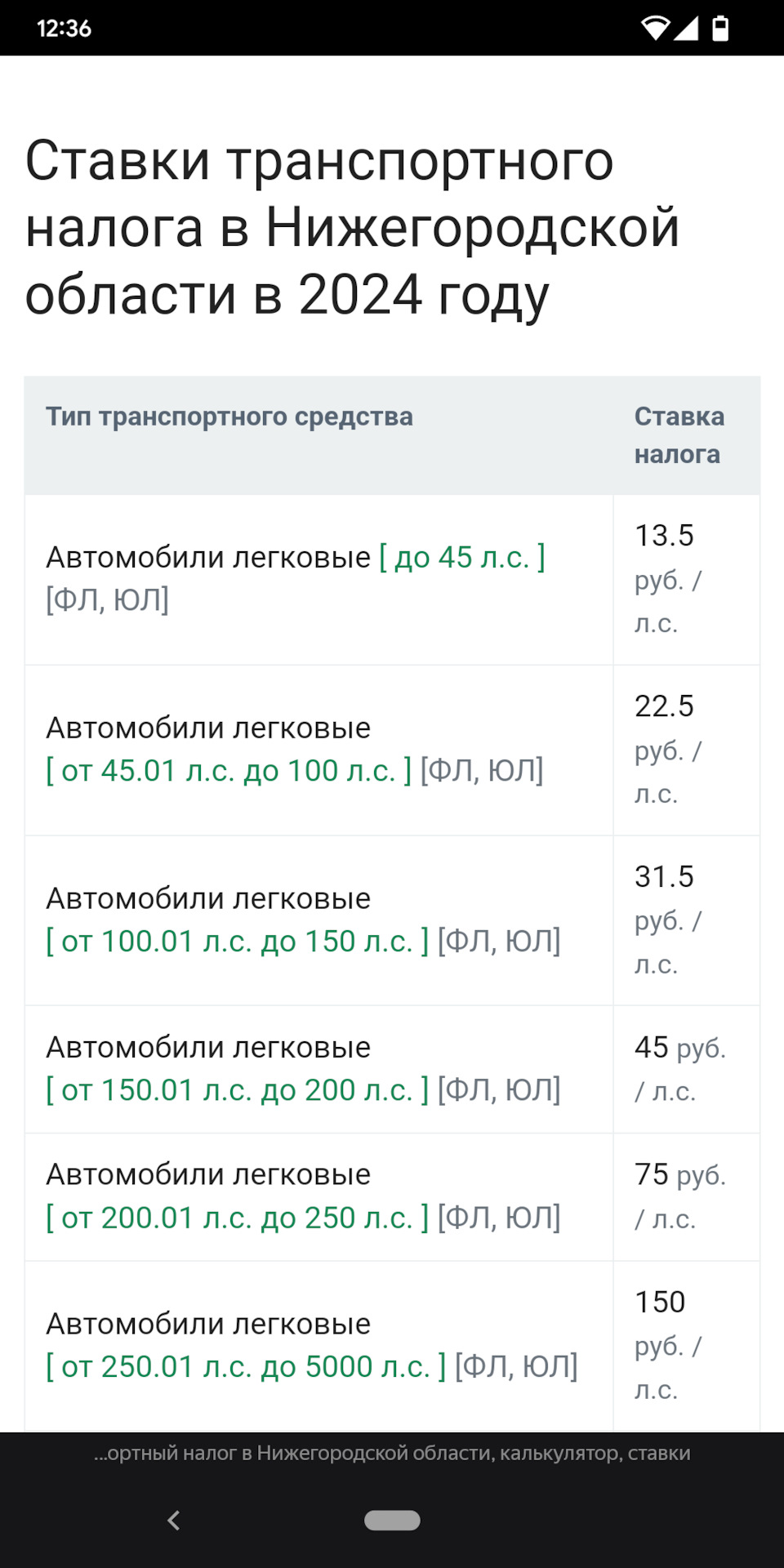The height and width of the screenshot is (1568, 784).
Task: Choose the "от 100.01 л.с. до 150 л.с." row
Action: [303, 920]
